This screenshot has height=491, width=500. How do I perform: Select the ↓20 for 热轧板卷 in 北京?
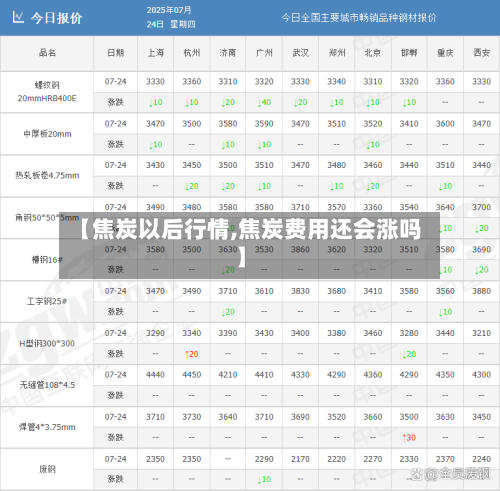pos(373,186)
